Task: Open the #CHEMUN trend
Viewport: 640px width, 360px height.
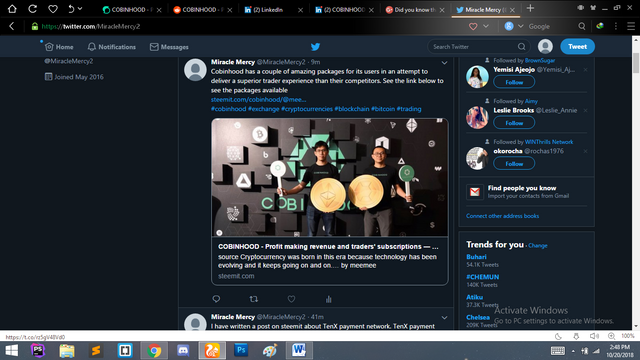Action: point(482,277)
